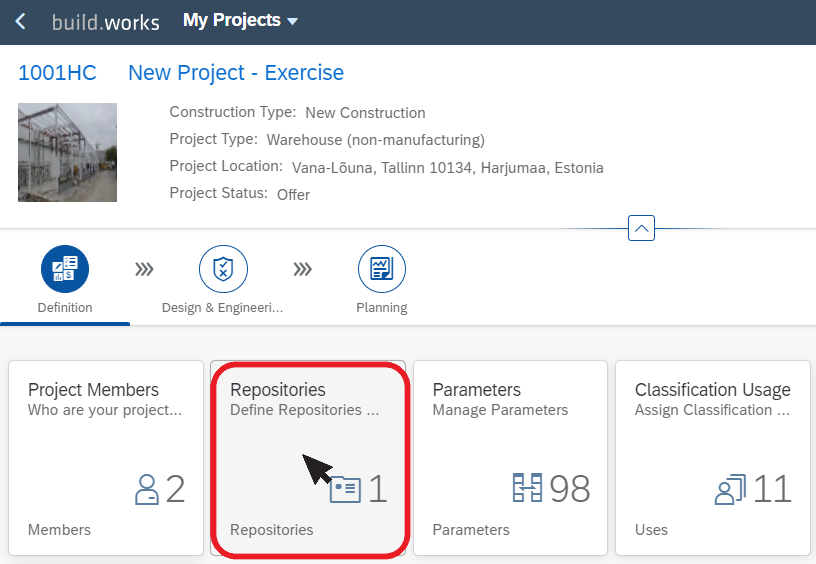The height and width of the screenshot is (564, 816).
Task: Click the 1001HC project ID link
Action: point(57,73)
